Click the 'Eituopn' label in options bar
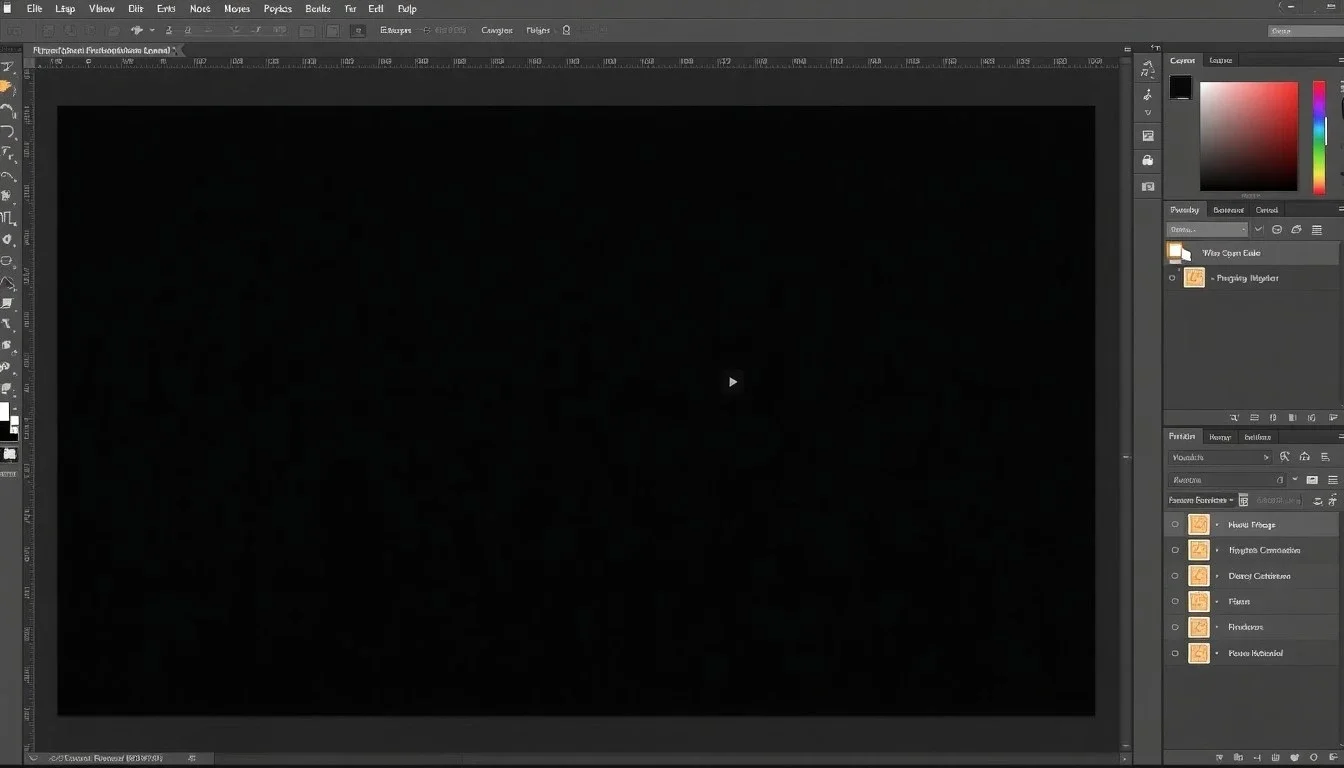The width and height of the screenshot is (1344, 768). 396,31
